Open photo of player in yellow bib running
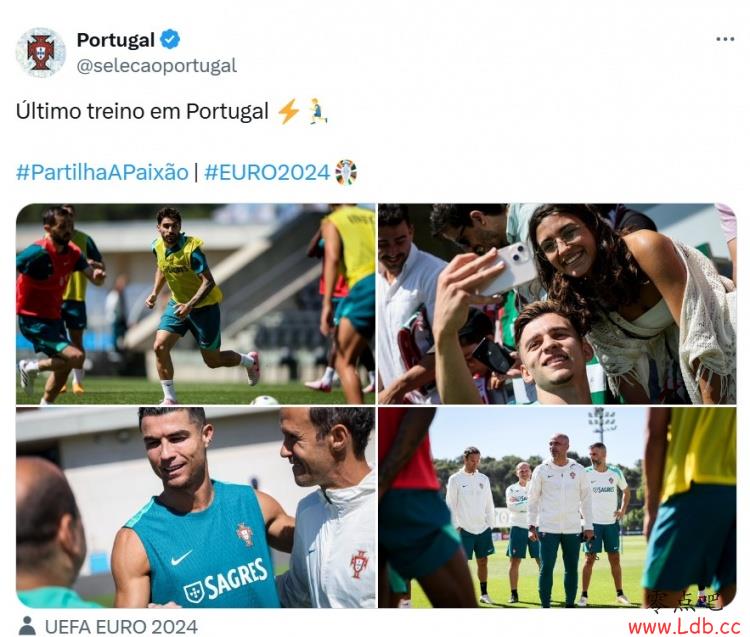 (196, 304)
